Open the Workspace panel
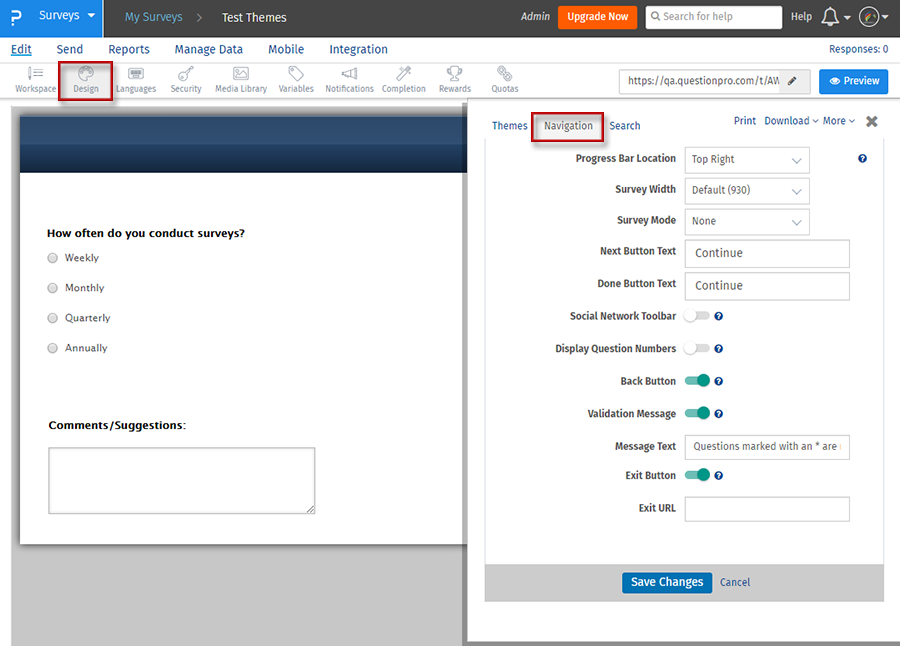 (x=34, y=80)
